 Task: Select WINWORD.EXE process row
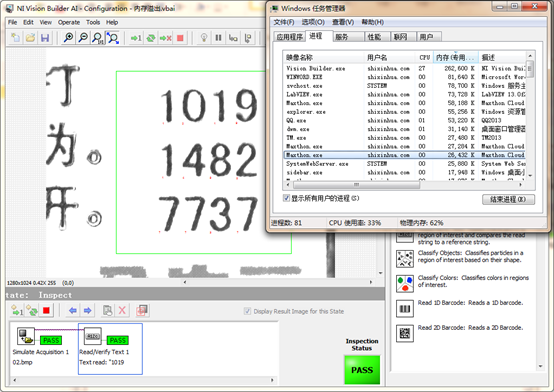pyautogui.click(x=405, y=77)
